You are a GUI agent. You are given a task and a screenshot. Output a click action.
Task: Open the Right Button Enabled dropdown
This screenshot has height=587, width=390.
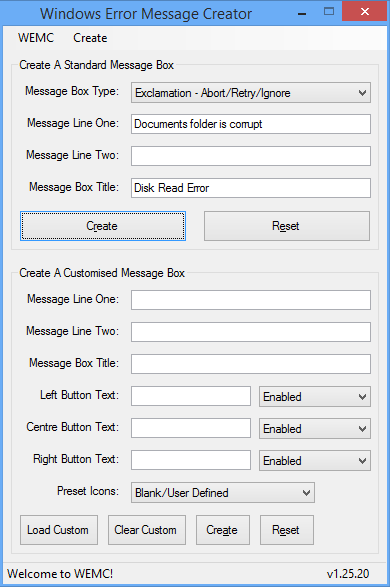point(315,460)
